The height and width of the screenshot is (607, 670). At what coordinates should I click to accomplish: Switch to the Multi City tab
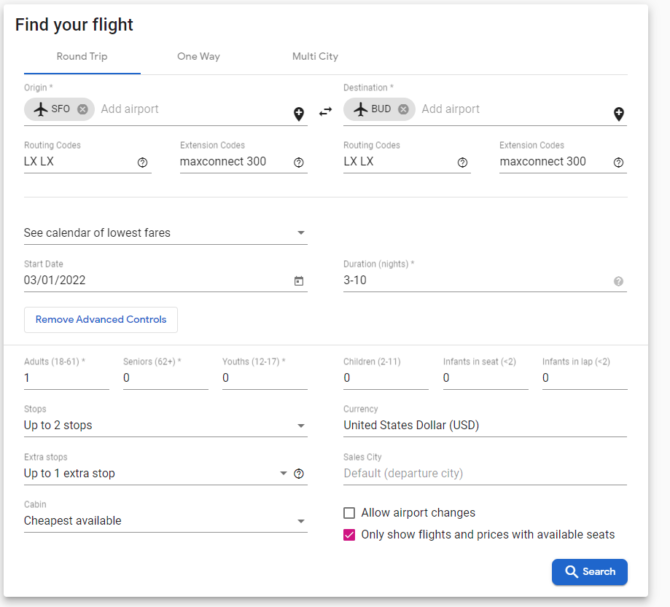pos(315,56)
